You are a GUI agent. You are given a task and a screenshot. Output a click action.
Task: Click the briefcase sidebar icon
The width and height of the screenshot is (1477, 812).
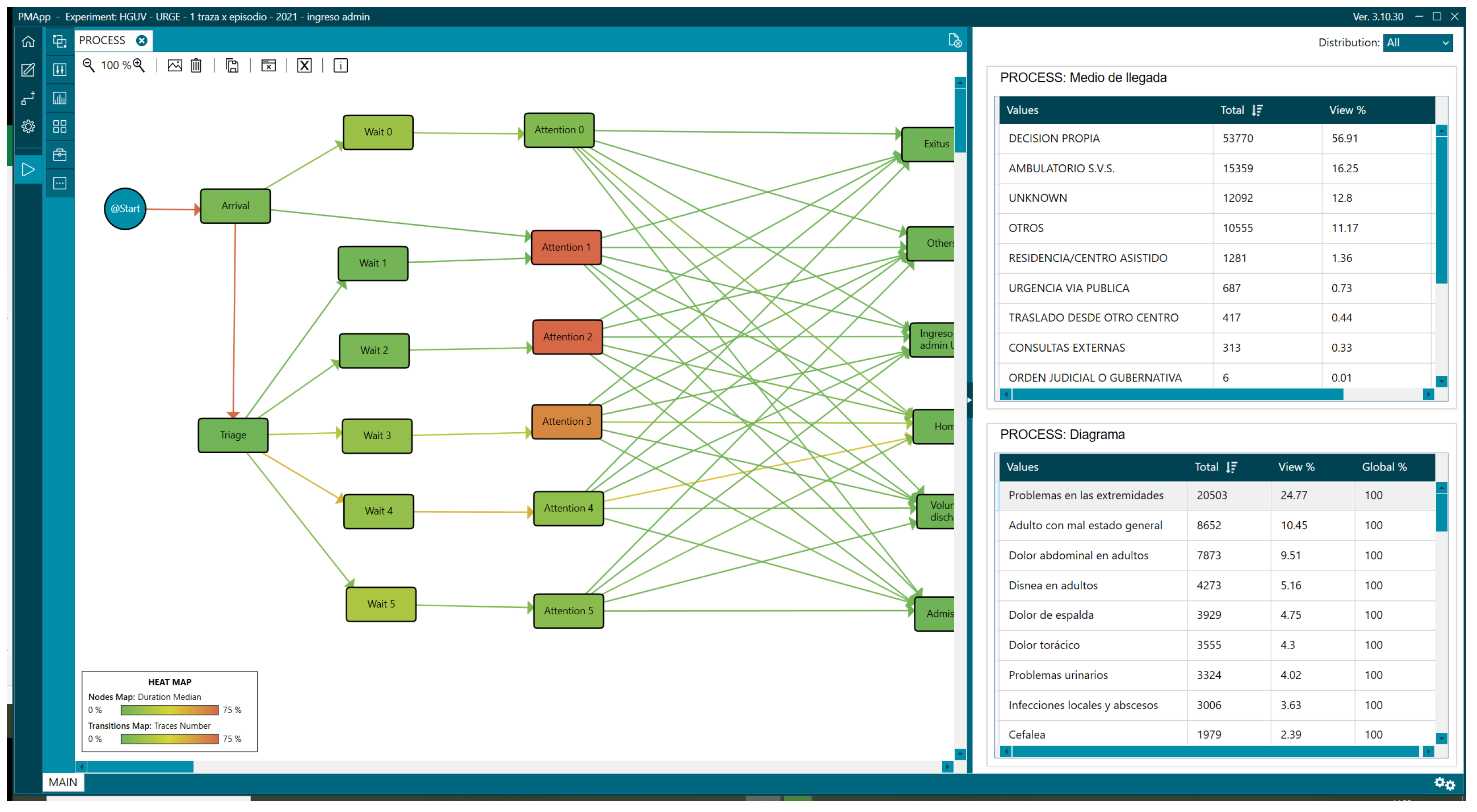[60, 155]
